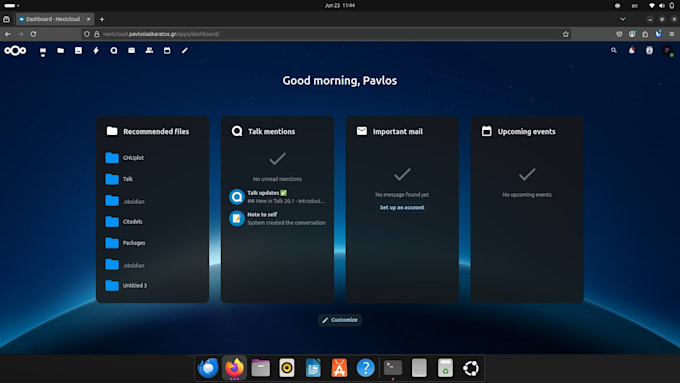The width and height of the screenshot is (680, 383).
Task: Open Firefox View button beside tabs
Action: coord(7,19)
